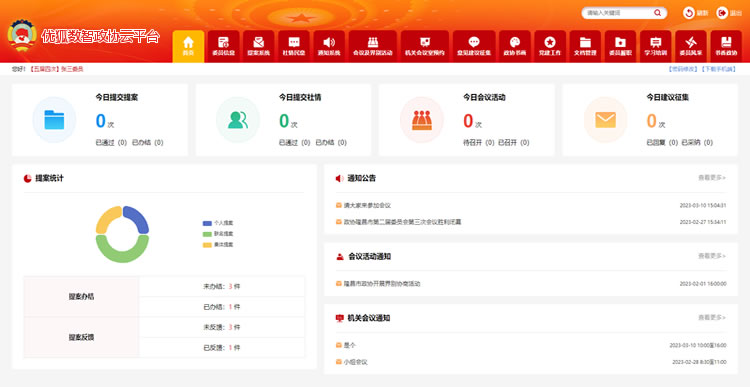Open the 社情民意 module
750x387 pixels.
coord(294,46)
